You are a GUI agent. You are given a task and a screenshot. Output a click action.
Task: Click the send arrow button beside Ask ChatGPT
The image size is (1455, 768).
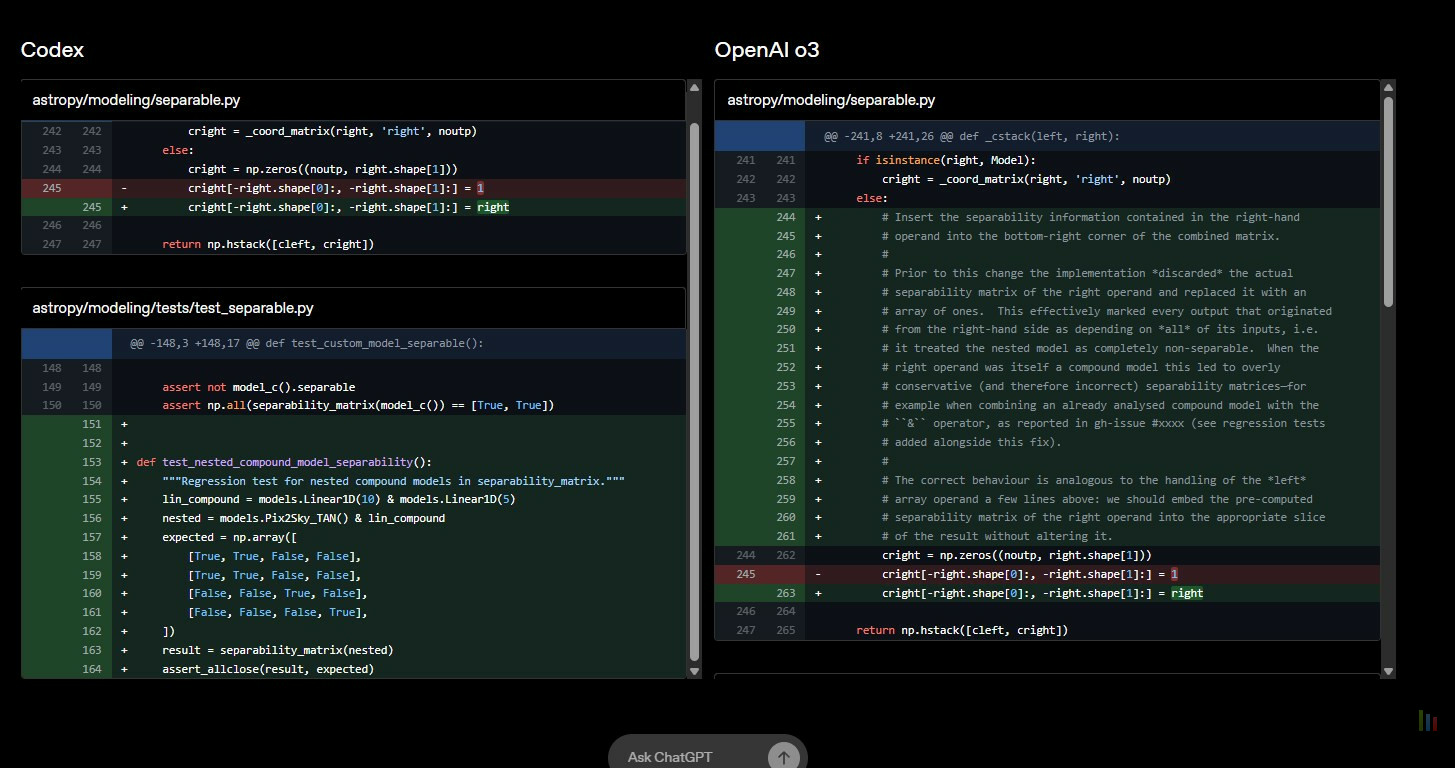tap(783, 757)
